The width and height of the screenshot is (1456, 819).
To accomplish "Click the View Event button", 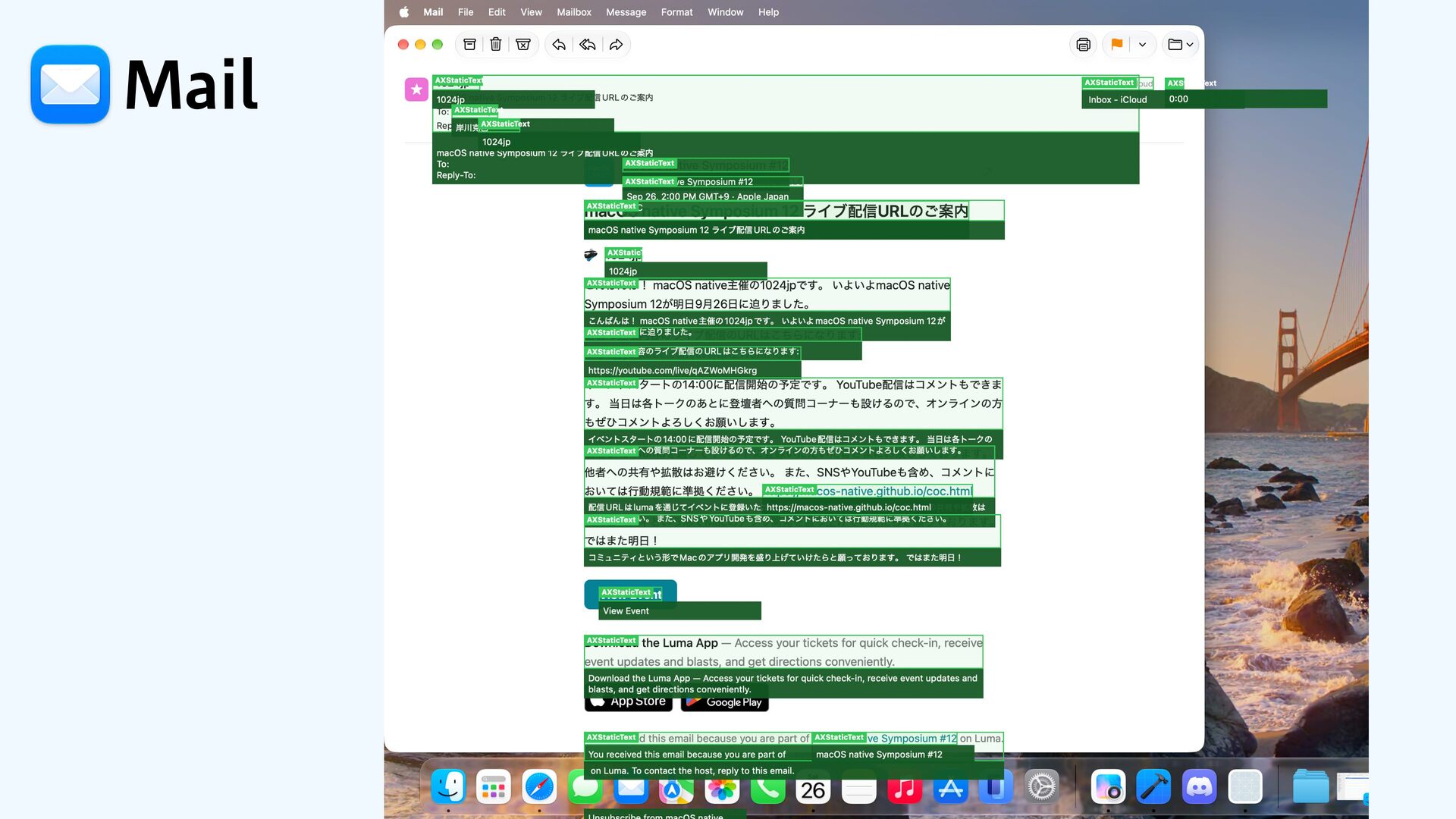I will click(630, 595).
